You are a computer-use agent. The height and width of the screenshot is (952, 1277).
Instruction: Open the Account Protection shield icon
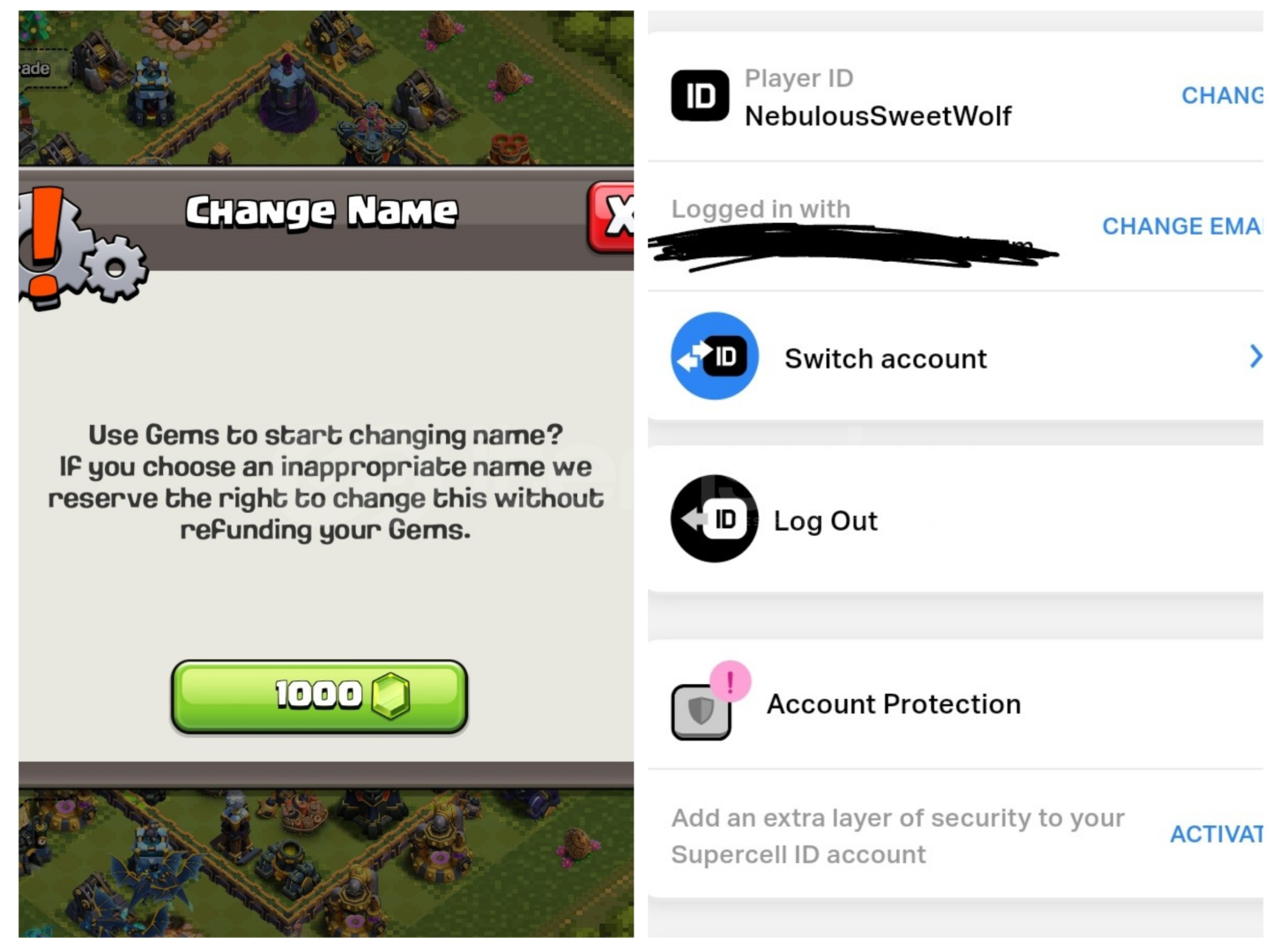(x=701, y=712)
